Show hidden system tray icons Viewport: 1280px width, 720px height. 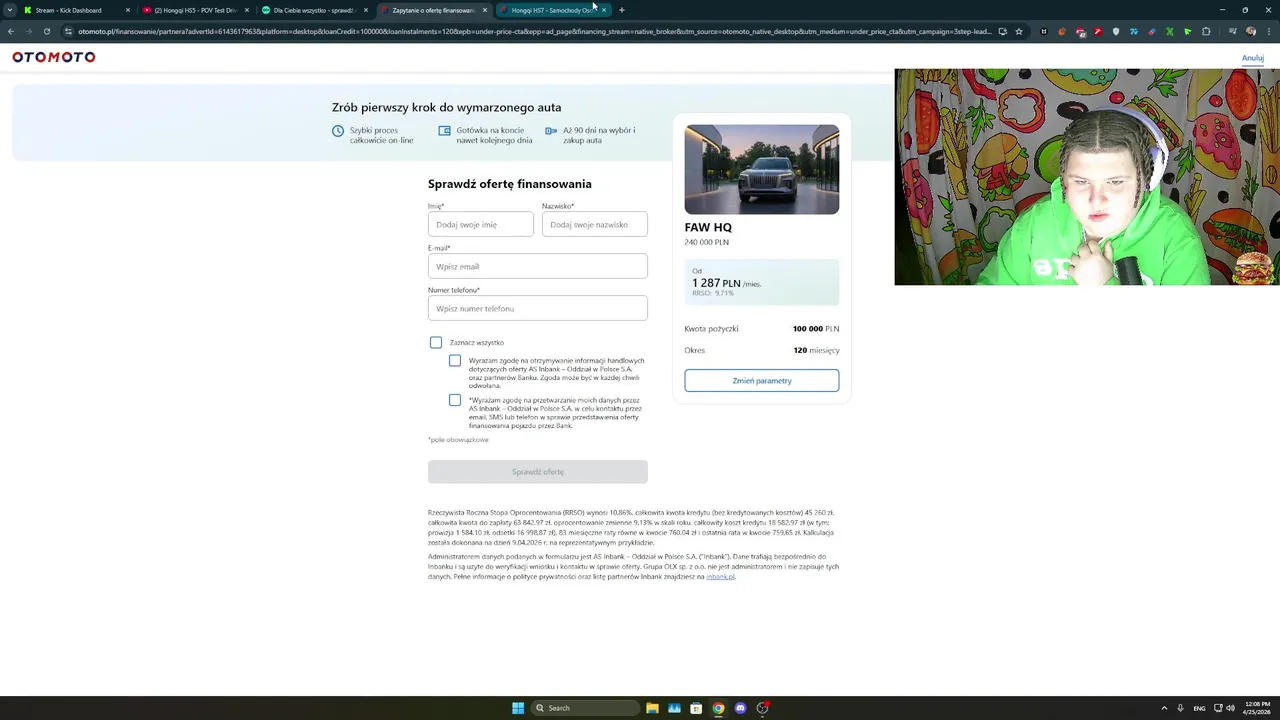point(1164,708)
